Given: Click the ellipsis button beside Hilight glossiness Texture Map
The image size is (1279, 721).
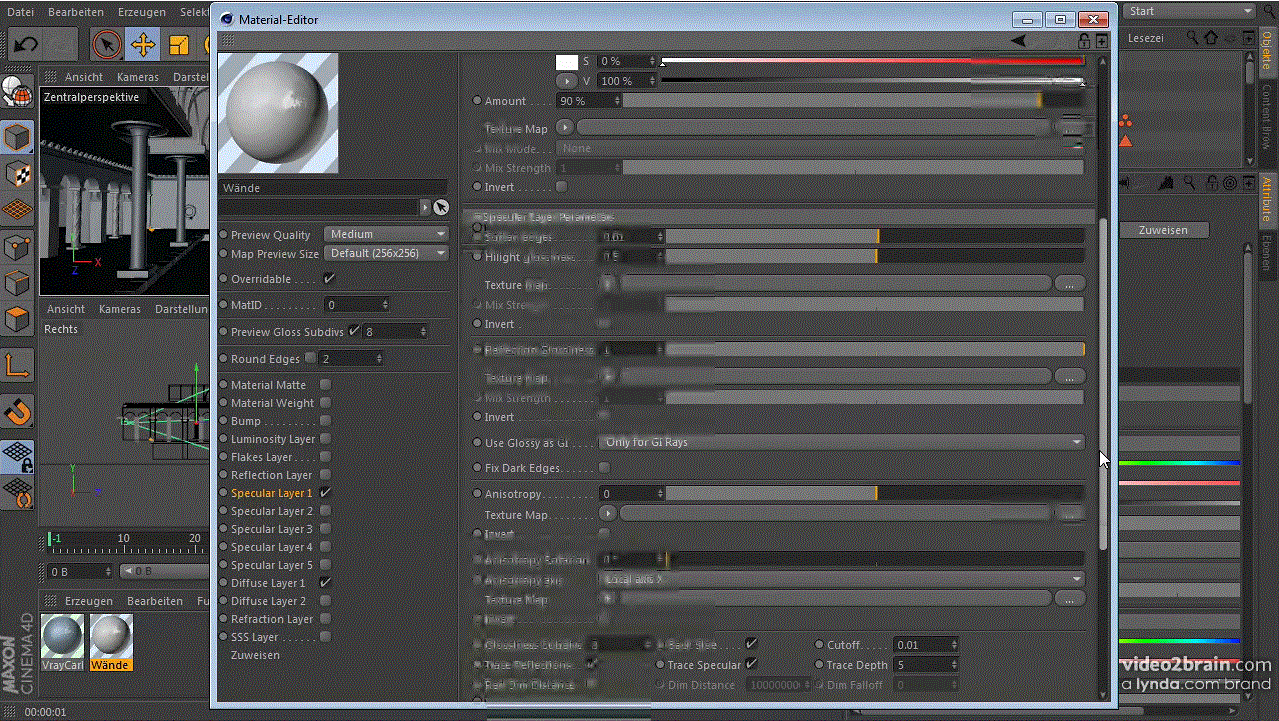Looking at the screenshot, I should [x=1069, y=284].
